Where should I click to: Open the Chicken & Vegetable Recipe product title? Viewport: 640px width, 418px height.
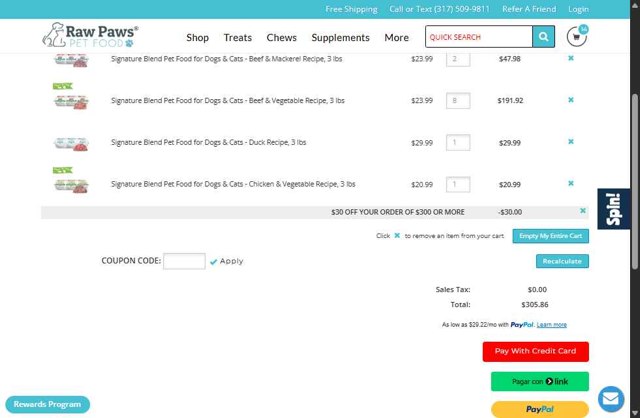click(233, 184)
